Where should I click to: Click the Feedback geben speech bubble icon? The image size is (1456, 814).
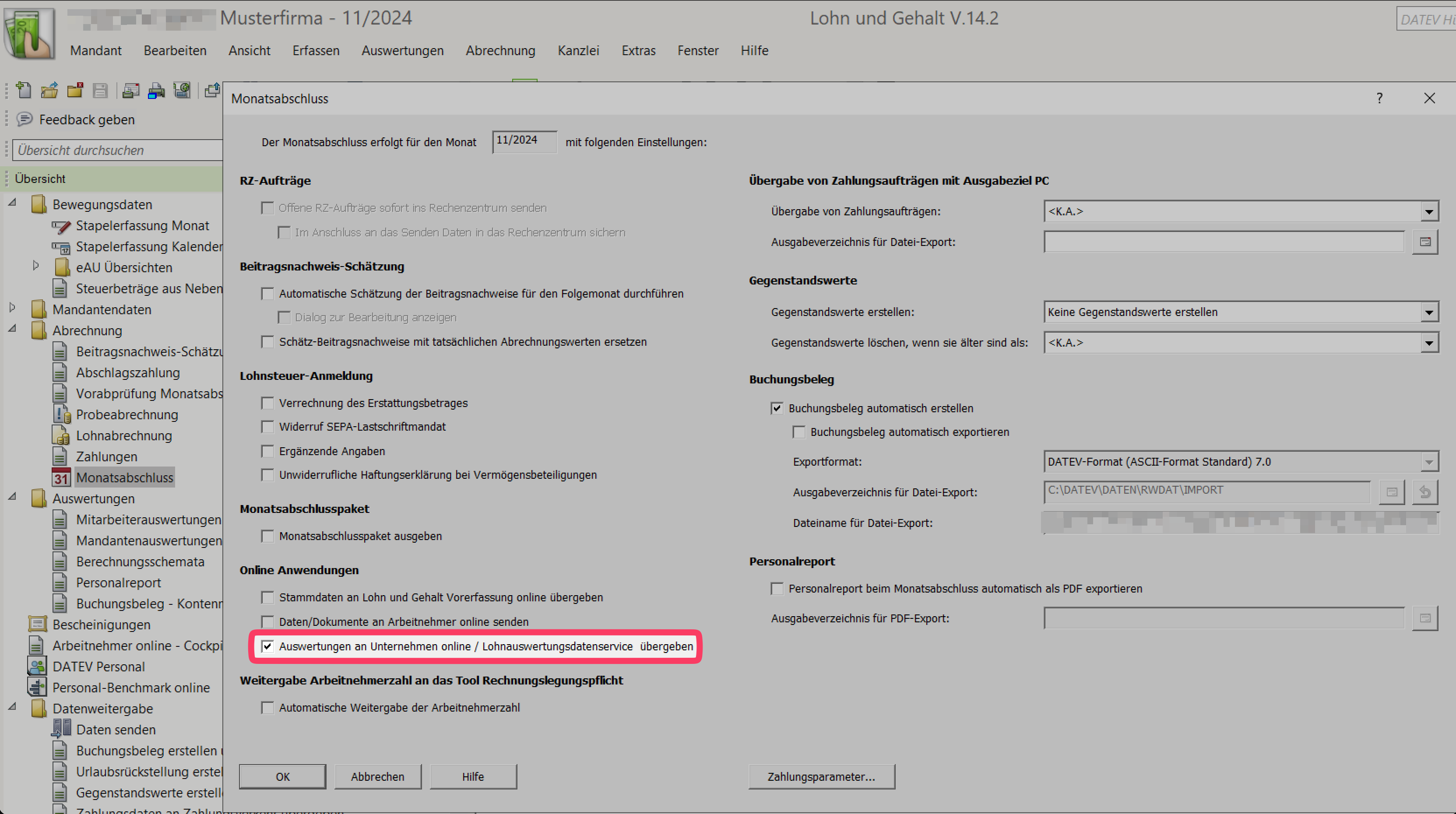pyautogui.click(x=25, y=119)
